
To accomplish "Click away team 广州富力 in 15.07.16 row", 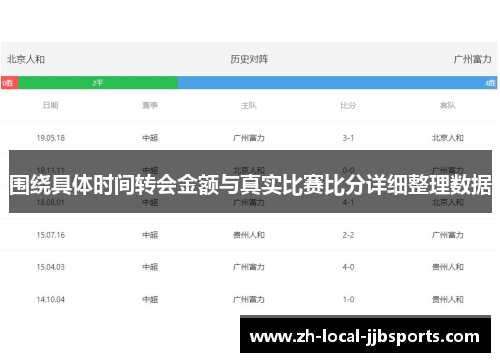I will (x=448, y=235).
